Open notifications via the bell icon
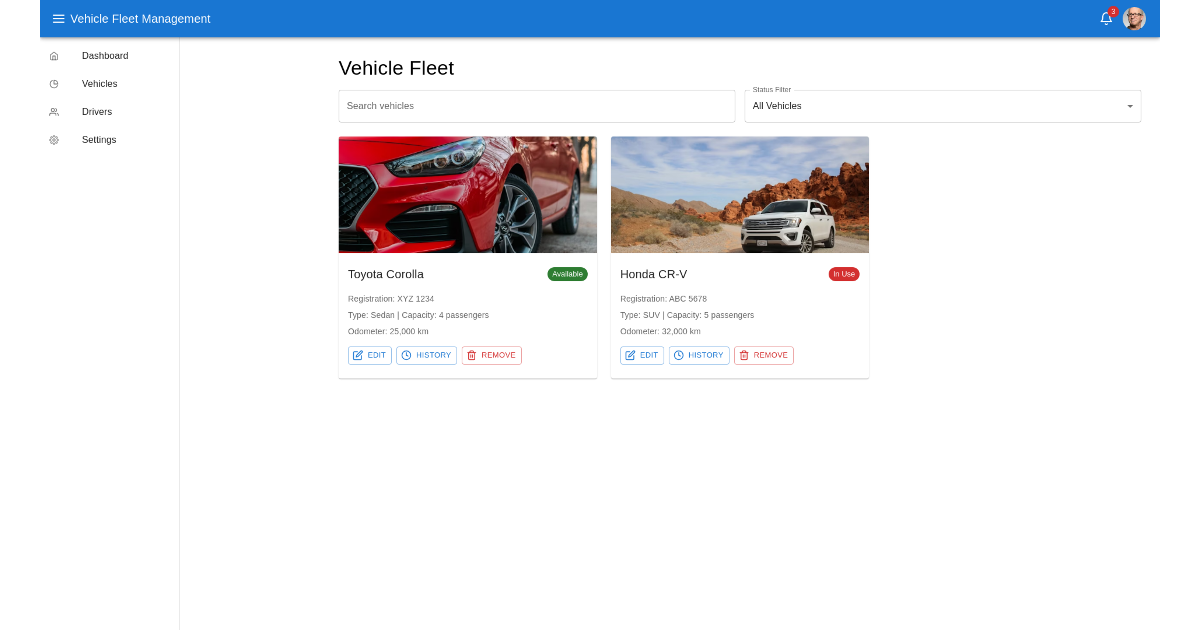 click(1105, 18)
